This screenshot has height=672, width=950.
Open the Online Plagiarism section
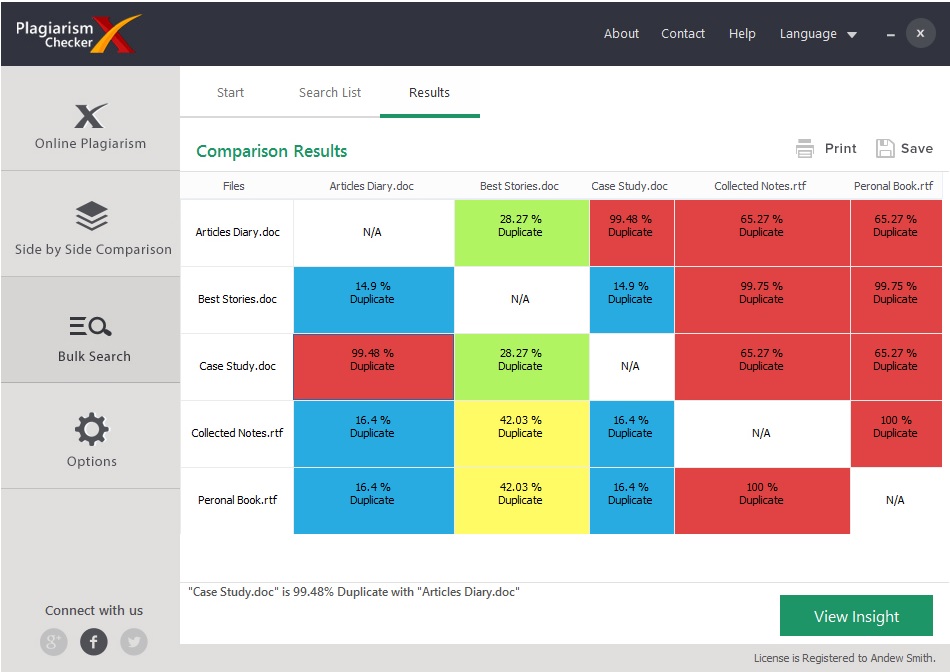(x=90, y=126)
